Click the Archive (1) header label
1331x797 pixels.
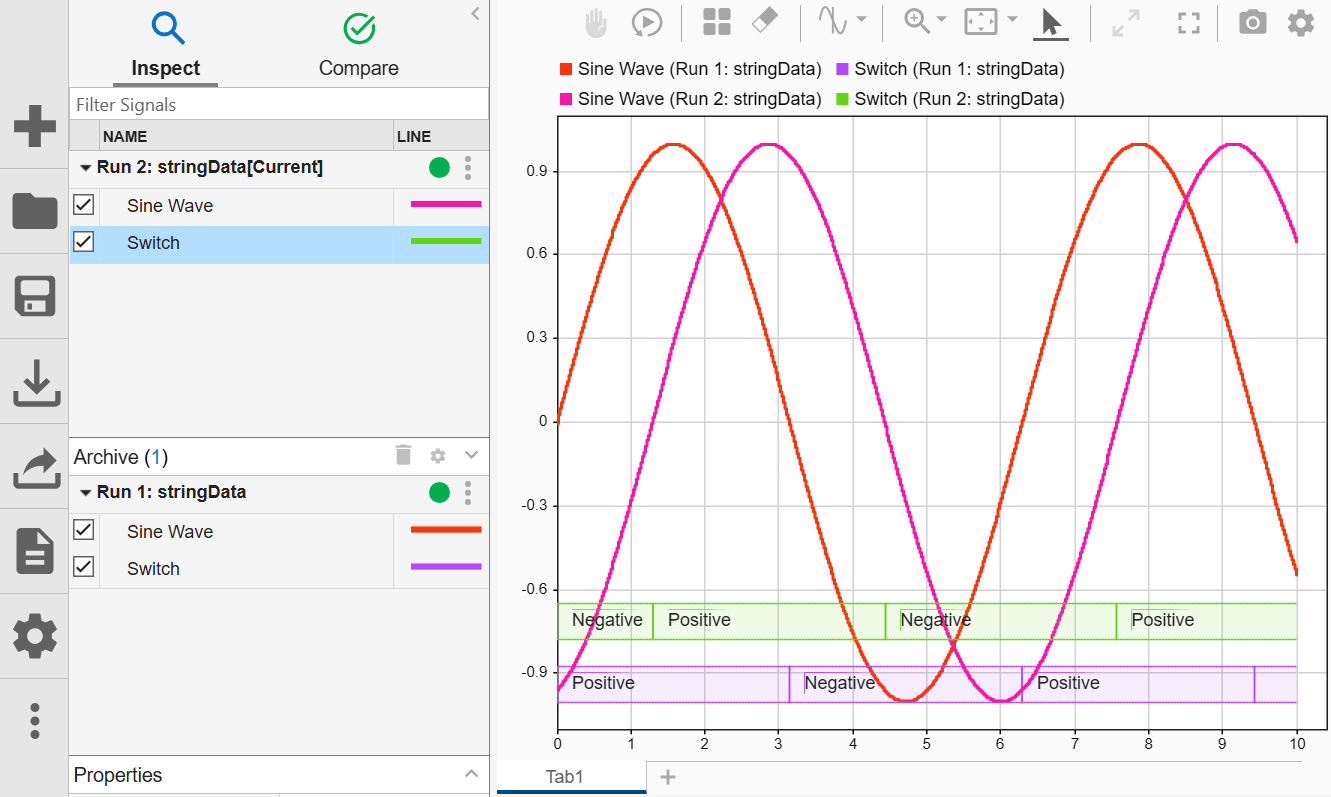click(121, 457)
